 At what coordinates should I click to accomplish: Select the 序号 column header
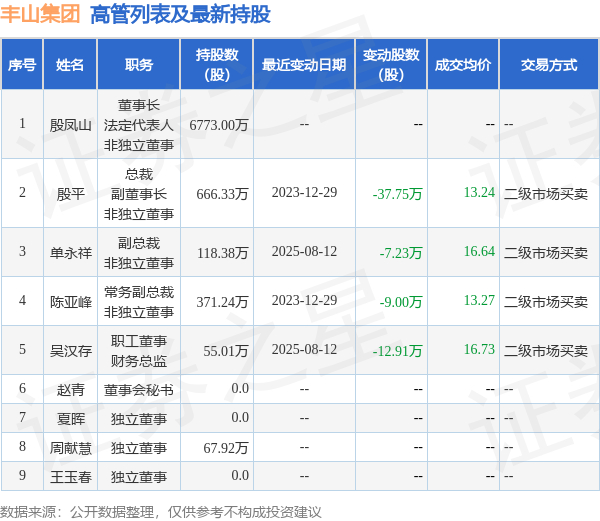coord(22,65)
